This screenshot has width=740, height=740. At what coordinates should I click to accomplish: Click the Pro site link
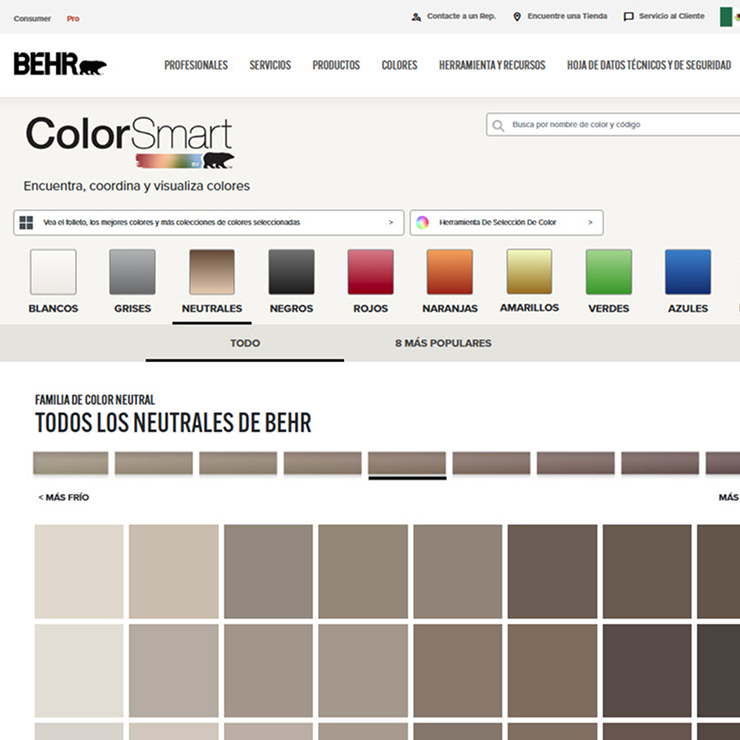[73, 19]
